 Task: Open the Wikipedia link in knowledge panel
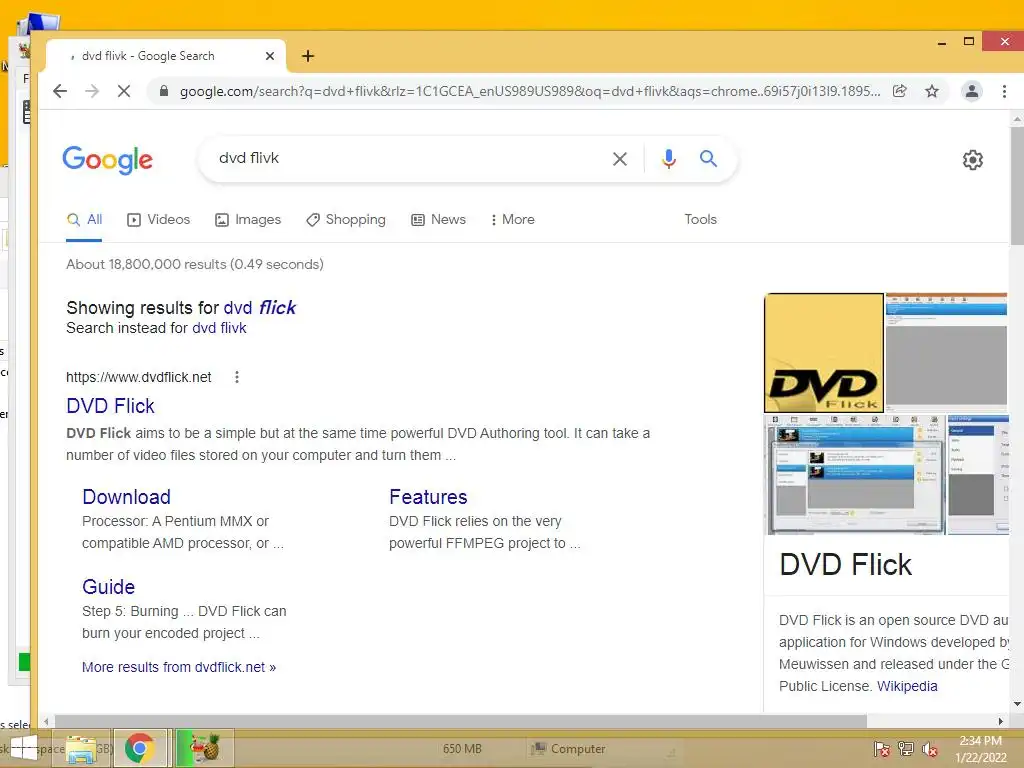click(x=907, y=686)
